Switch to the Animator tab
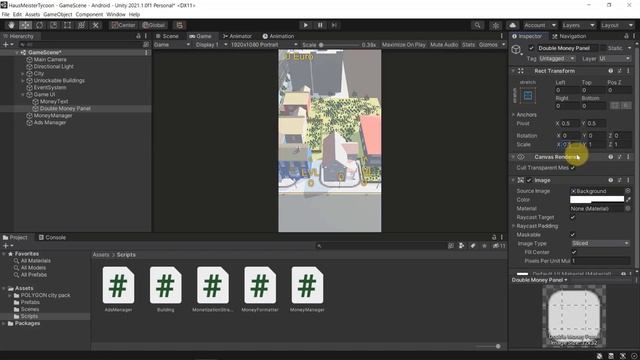 [x=237, y=36]
